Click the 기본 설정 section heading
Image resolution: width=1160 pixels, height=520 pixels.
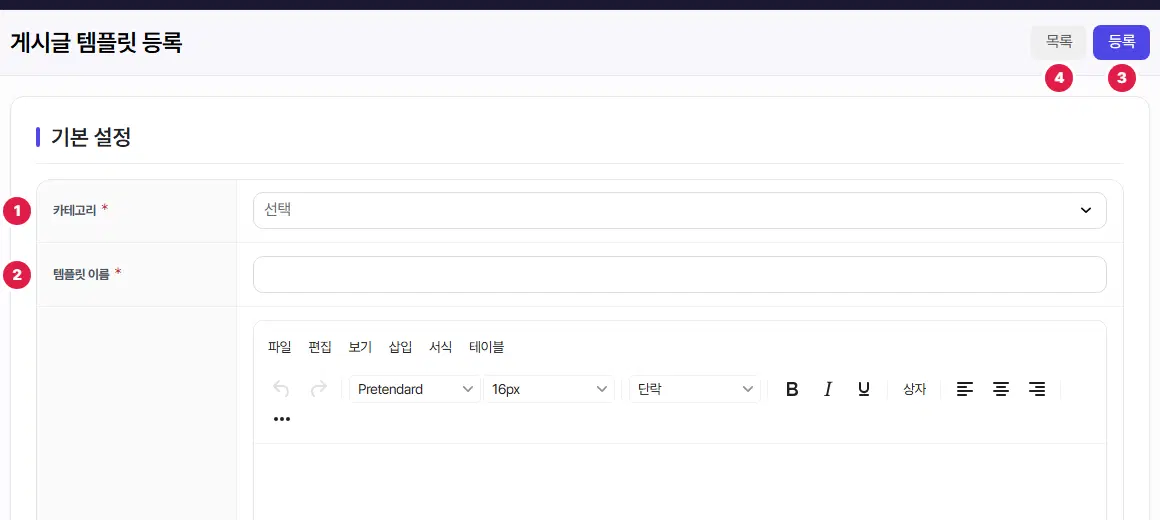pyautogui.click(x=91, y=138)
